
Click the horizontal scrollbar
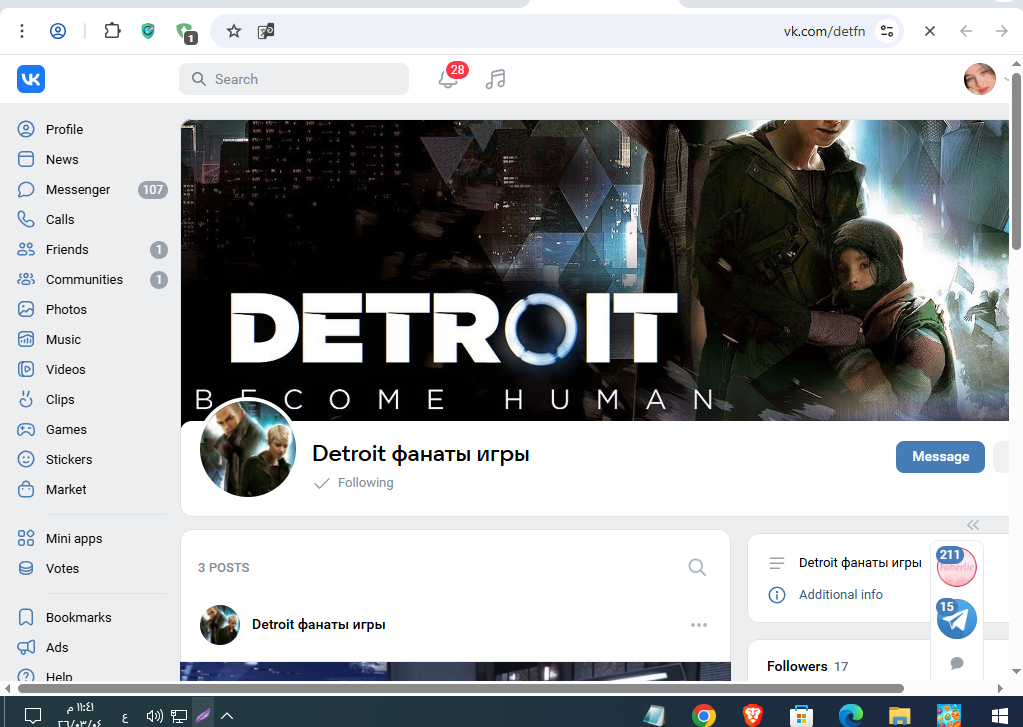[461, 688]
